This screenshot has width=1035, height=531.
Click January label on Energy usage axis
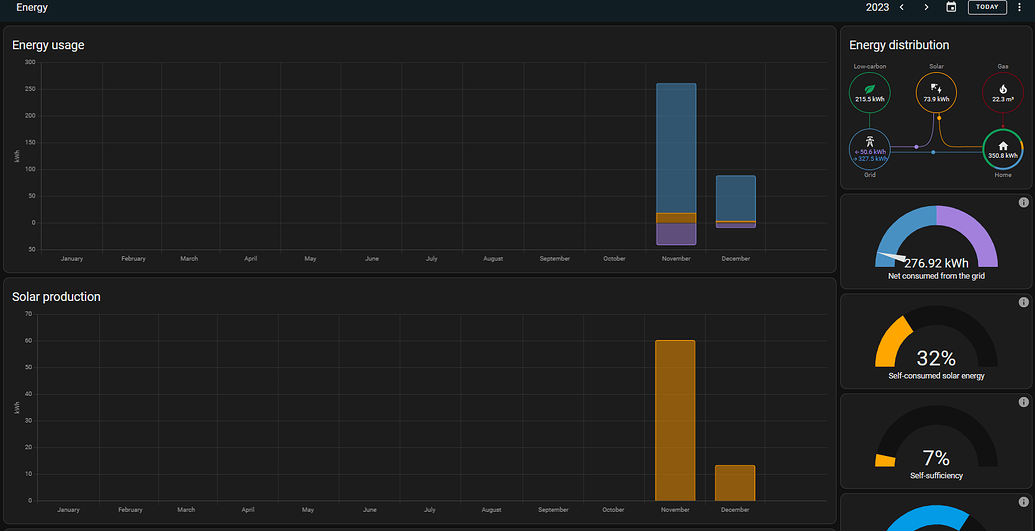pyautogui.click(x=72, y=259)
